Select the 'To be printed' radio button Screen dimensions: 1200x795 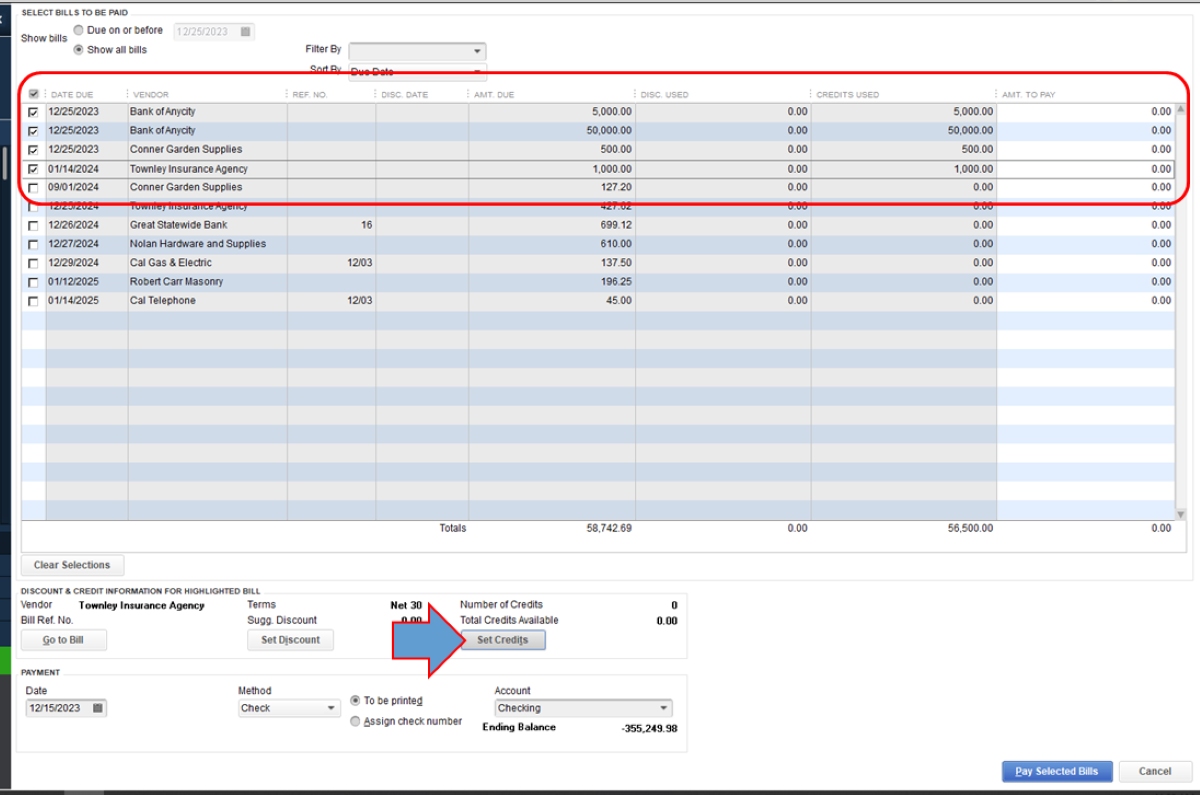tap(356, 701)
